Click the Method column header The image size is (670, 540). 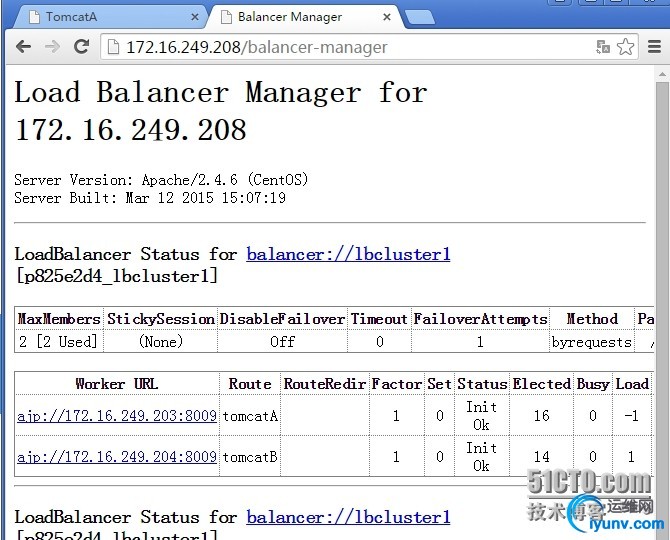(x=592, y=319)
